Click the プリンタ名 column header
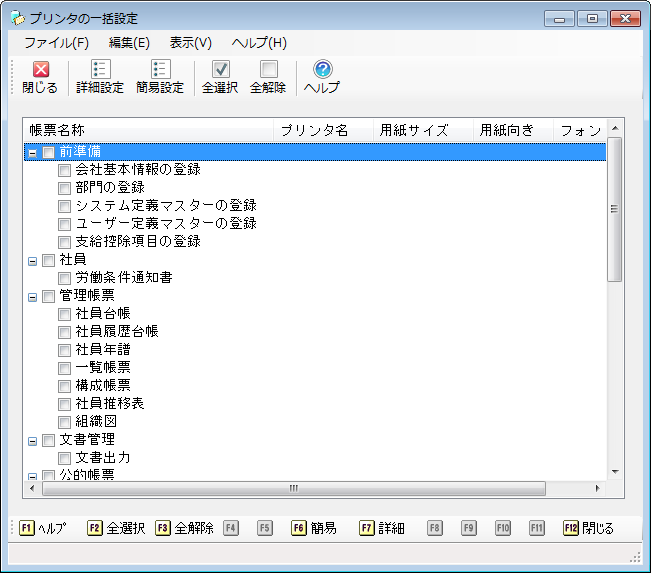This screenshot has width=651, height=573. pyautogui.click(x=314, y=131)
